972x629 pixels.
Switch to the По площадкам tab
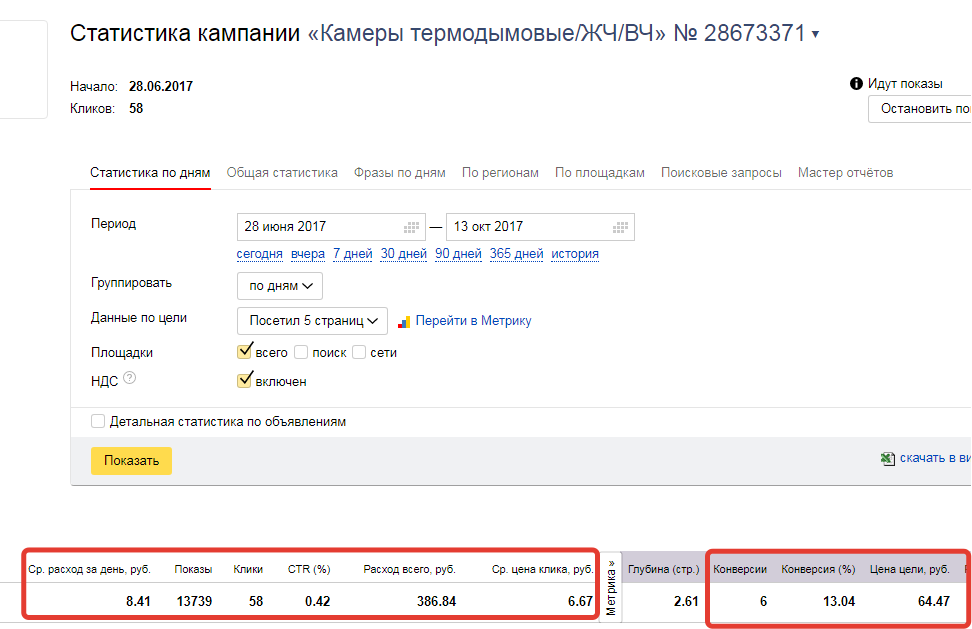(599, 173)
